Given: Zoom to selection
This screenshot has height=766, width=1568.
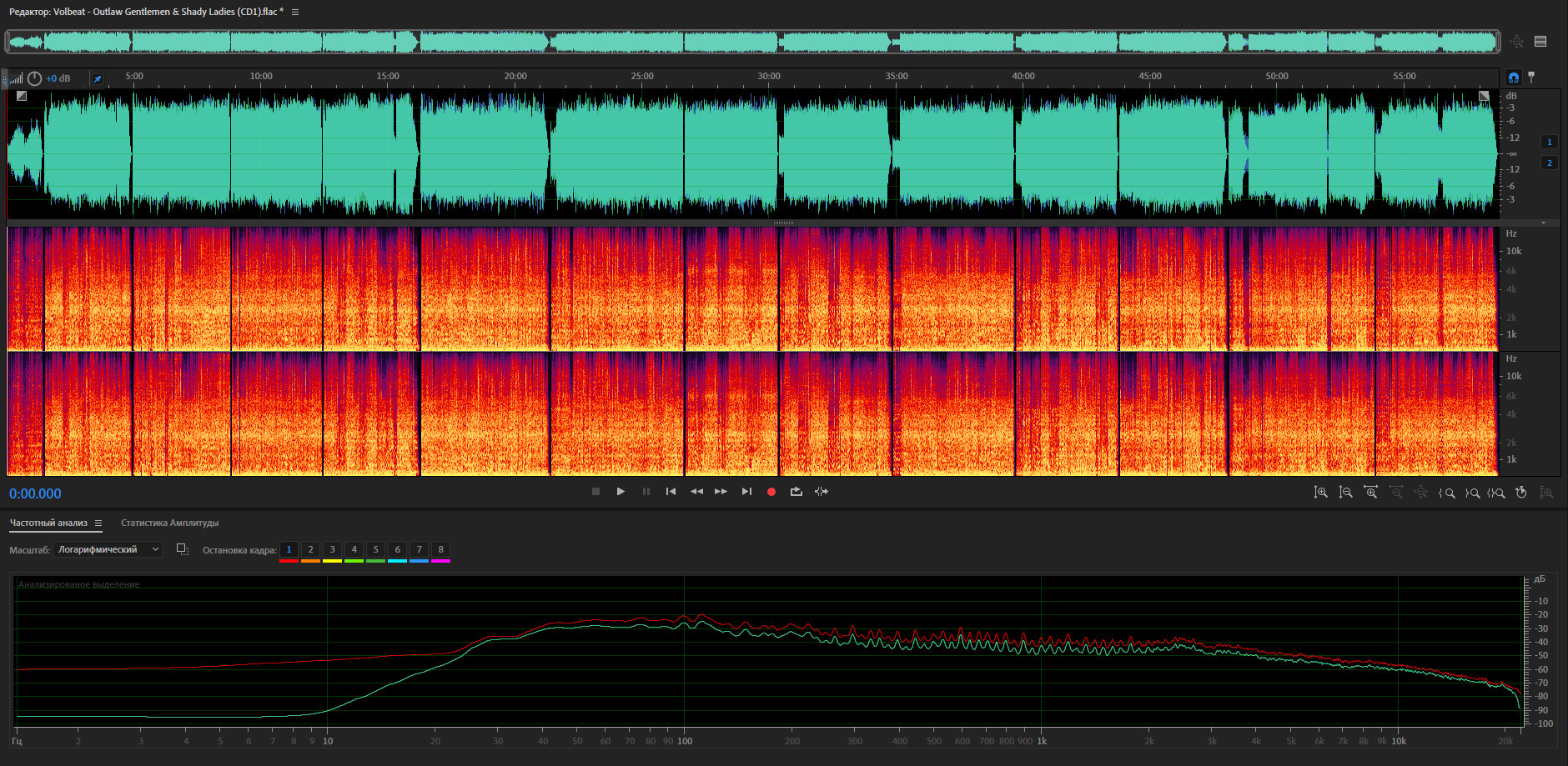Looking at the screenshot, I should (x=1496, y=493).
